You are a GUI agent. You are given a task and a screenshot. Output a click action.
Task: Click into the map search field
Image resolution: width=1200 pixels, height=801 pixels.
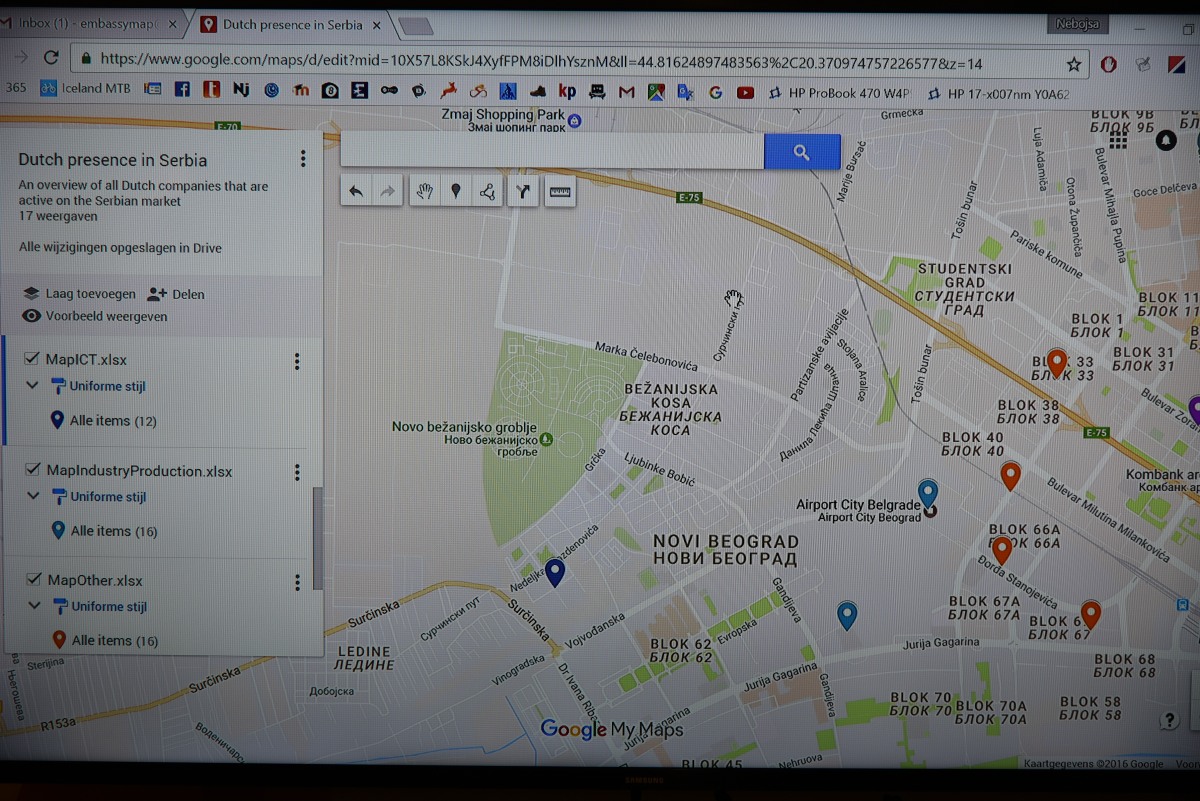(x=553, y=151)
